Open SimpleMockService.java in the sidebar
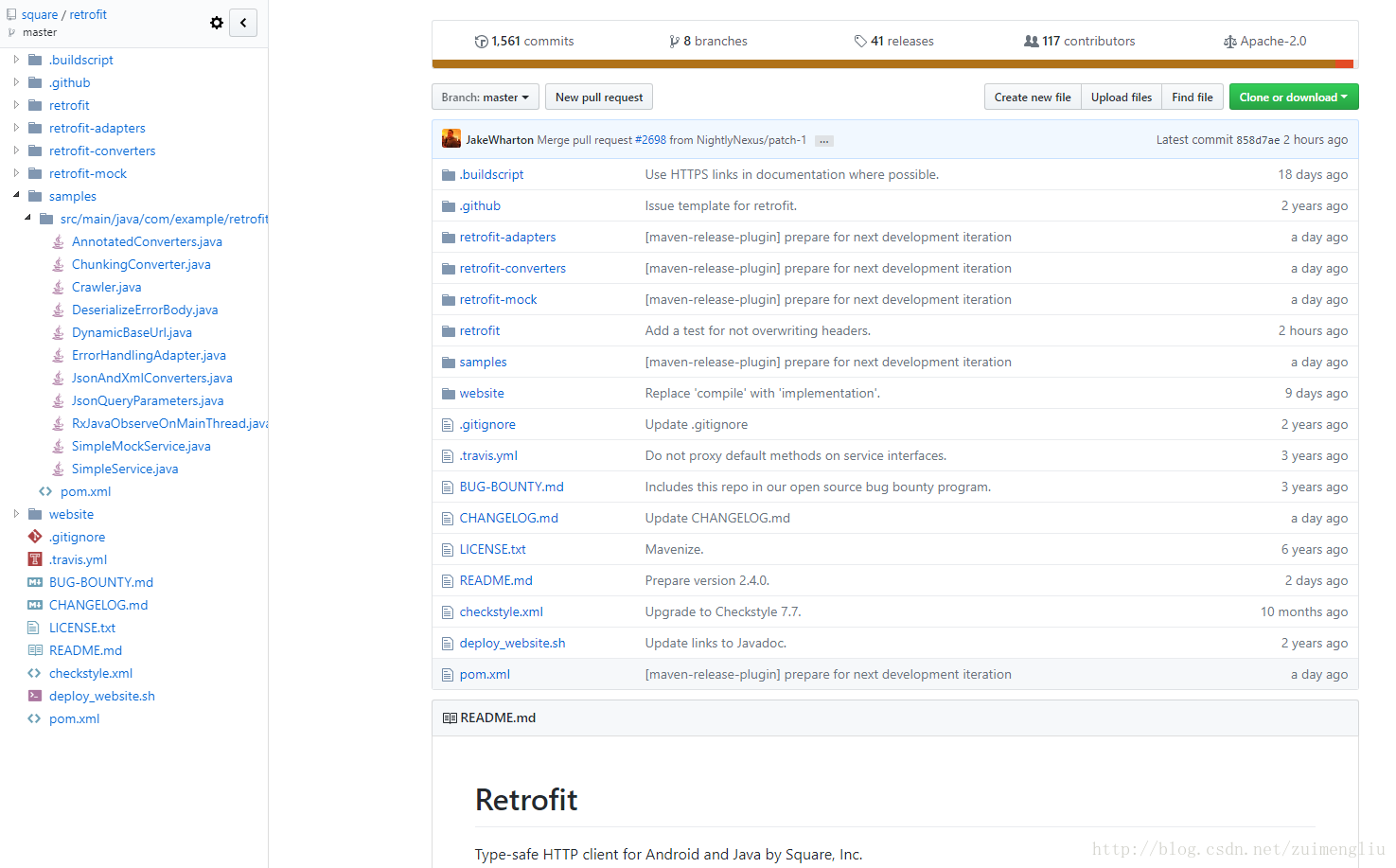The height and width of the screenshot is (868, 1396). pyautogui.click(x=141, y=446)
